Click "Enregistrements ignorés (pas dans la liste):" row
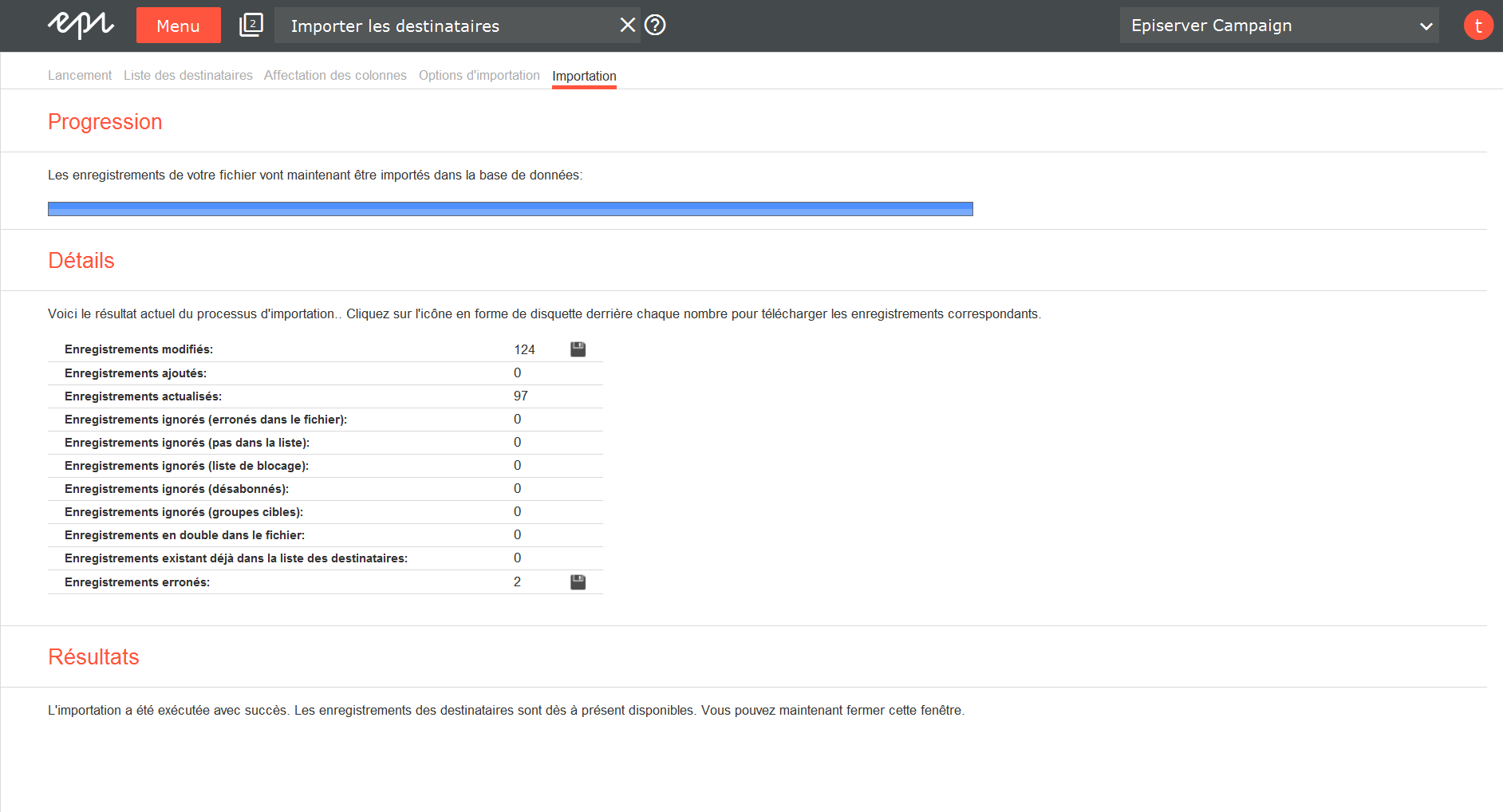This screenshot has width=1503, height=812. click(325, 443)
